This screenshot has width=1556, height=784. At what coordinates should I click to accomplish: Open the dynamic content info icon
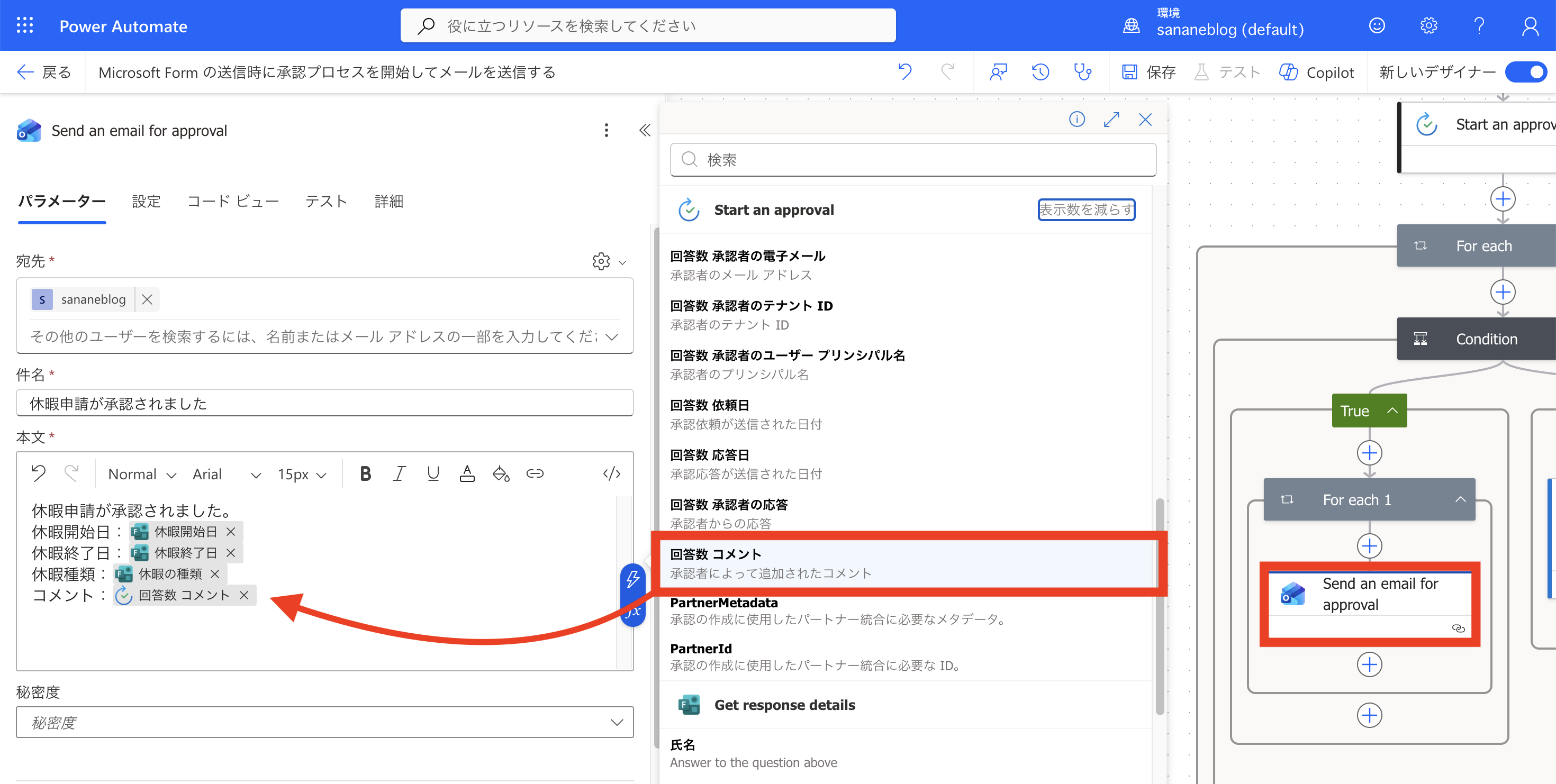1076,119
